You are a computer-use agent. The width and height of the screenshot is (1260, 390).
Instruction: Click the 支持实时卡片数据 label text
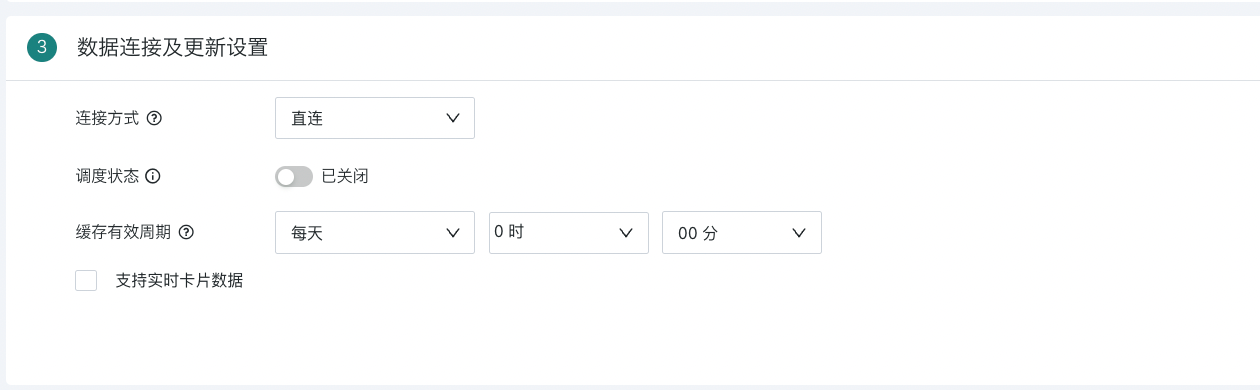[180, 281]
